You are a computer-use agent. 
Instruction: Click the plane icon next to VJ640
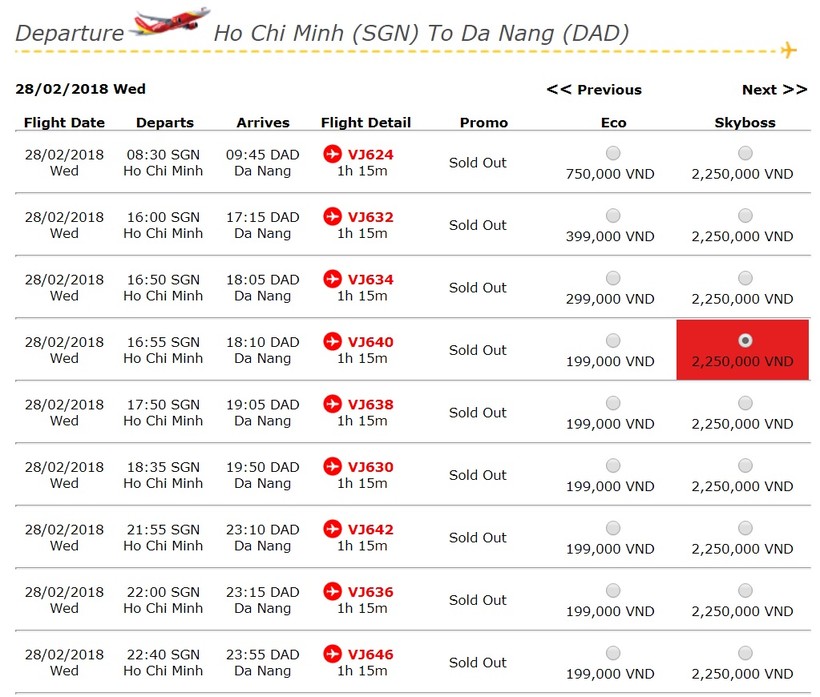coord(332,342)
